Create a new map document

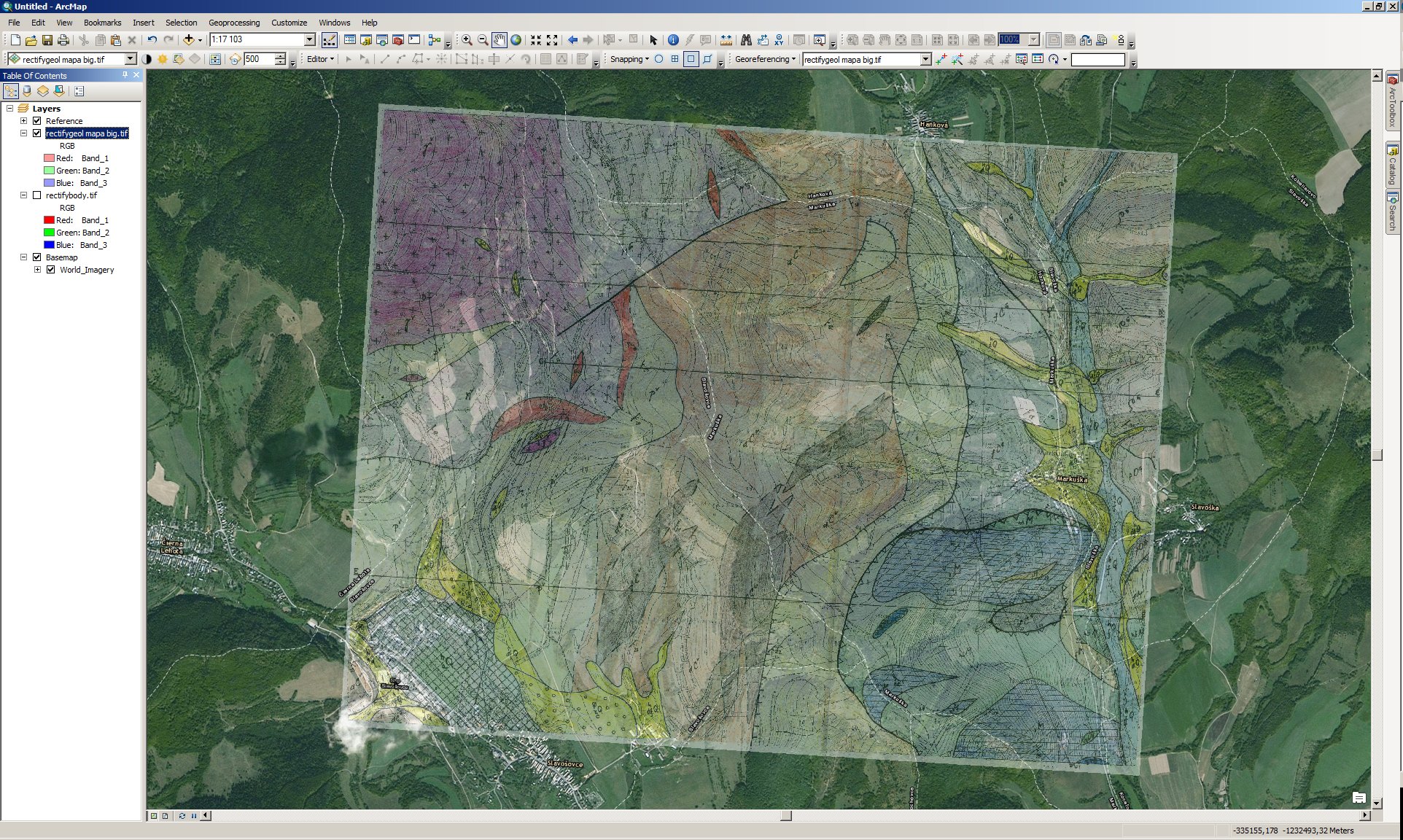coord(15,40)
